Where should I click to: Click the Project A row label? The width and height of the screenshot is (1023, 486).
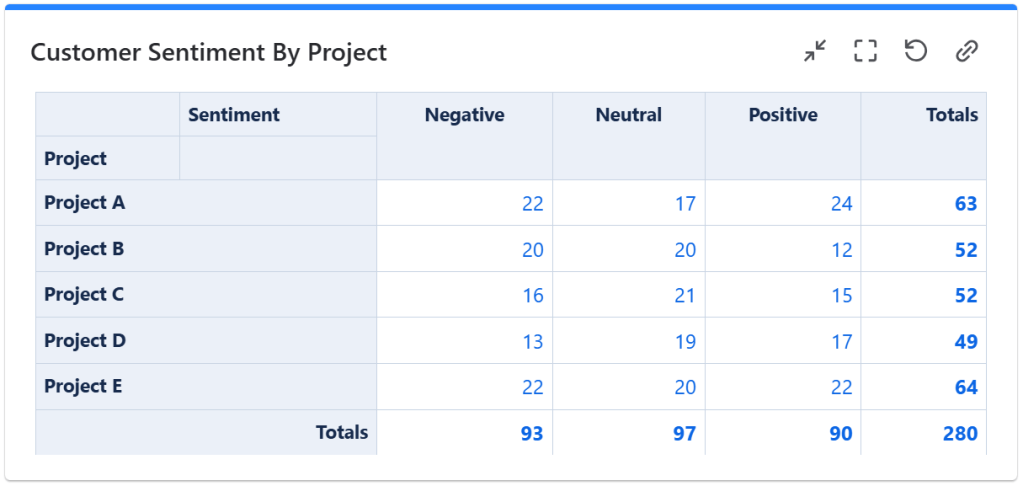[x=85, y=203]
